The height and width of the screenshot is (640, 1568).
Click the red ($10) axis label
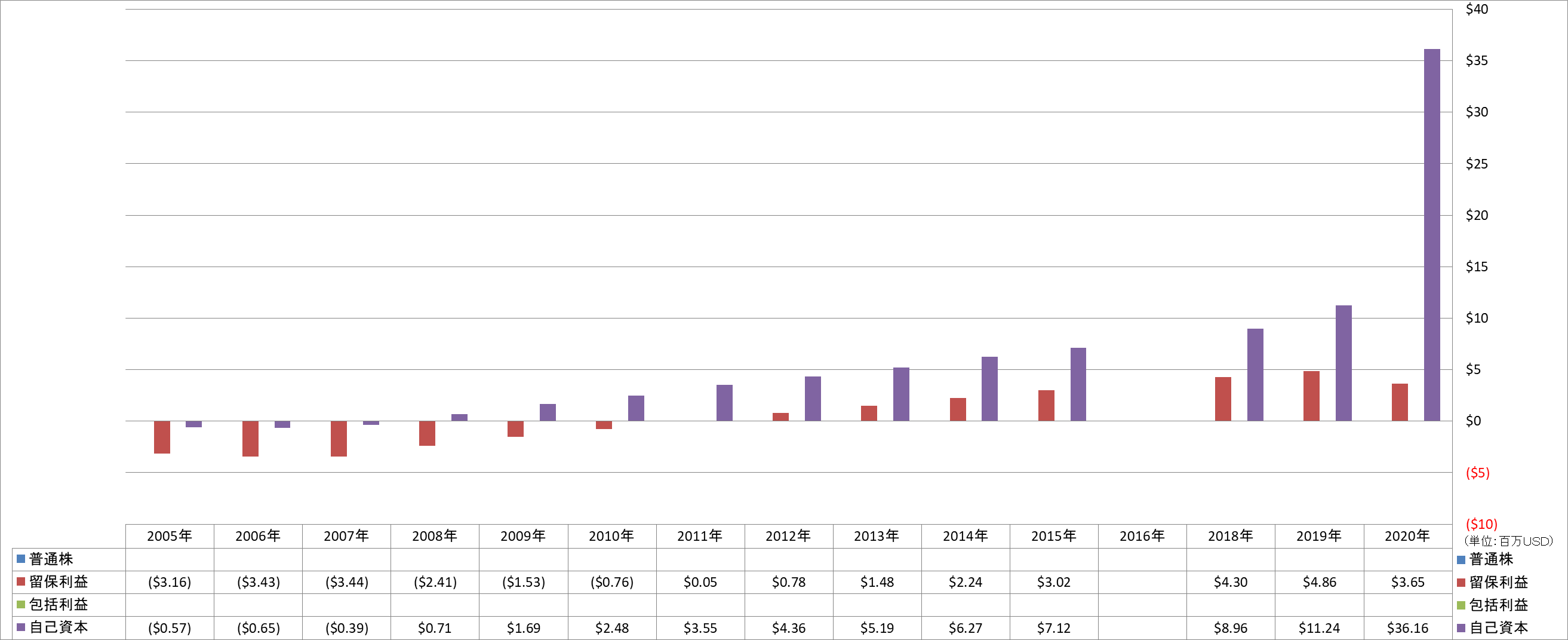[x=1481, y=524]
